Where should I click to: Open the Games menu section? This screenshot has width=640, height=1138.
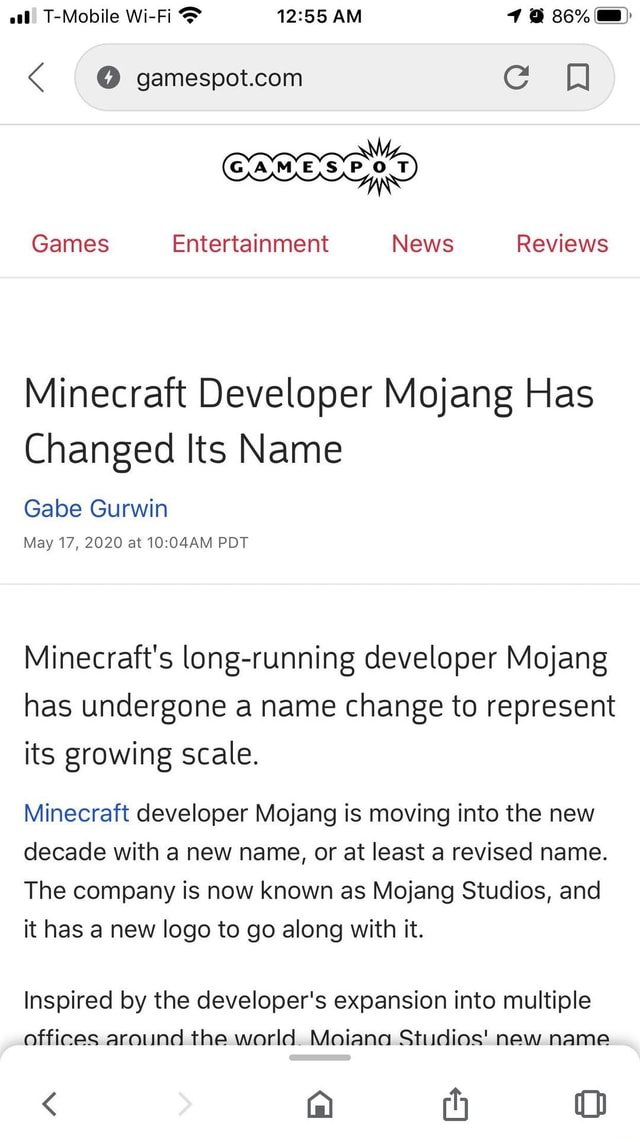(x=70, y=244)
